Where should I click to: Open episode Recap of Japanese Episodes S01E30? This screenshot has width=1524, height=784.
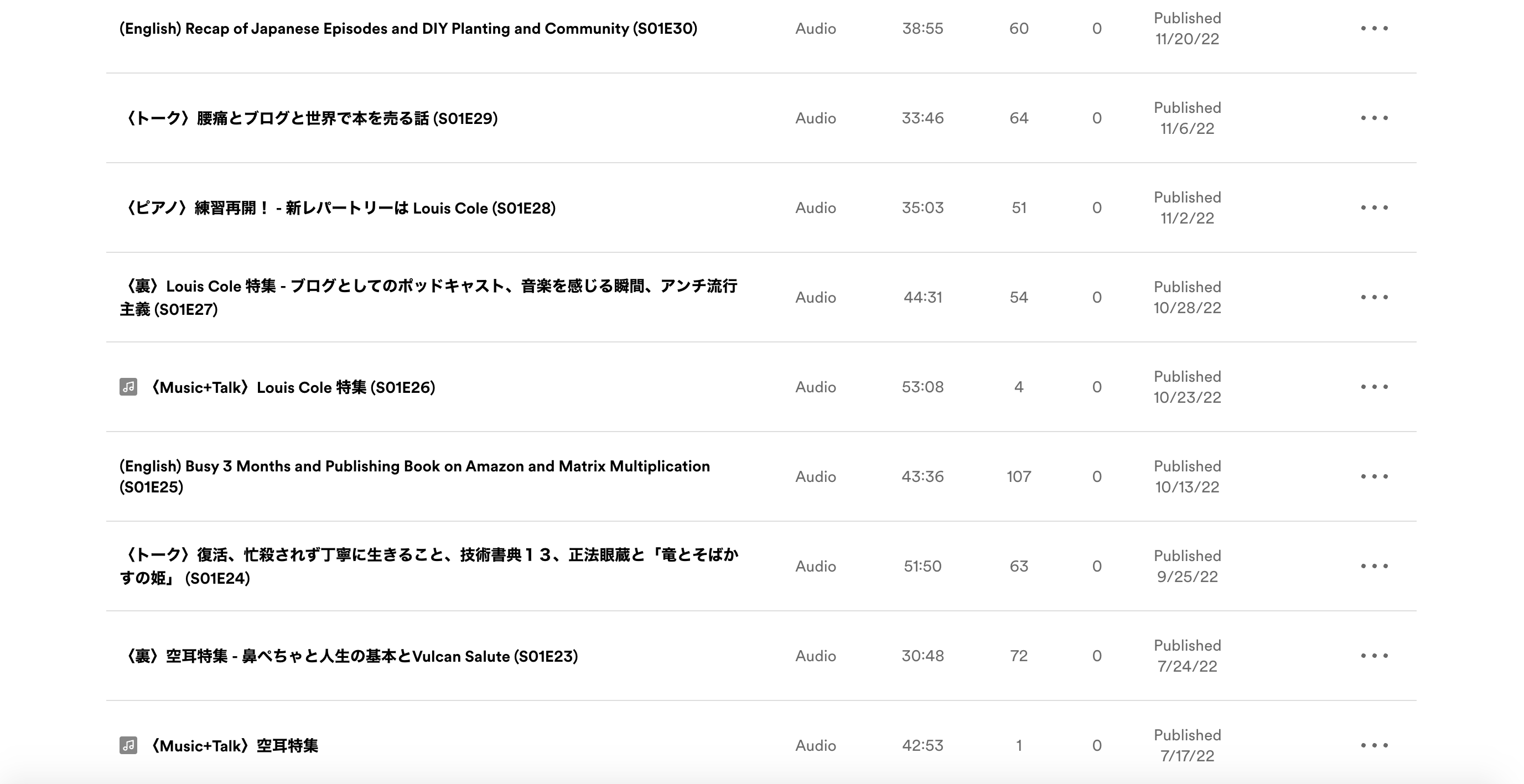tap(408, 28)
